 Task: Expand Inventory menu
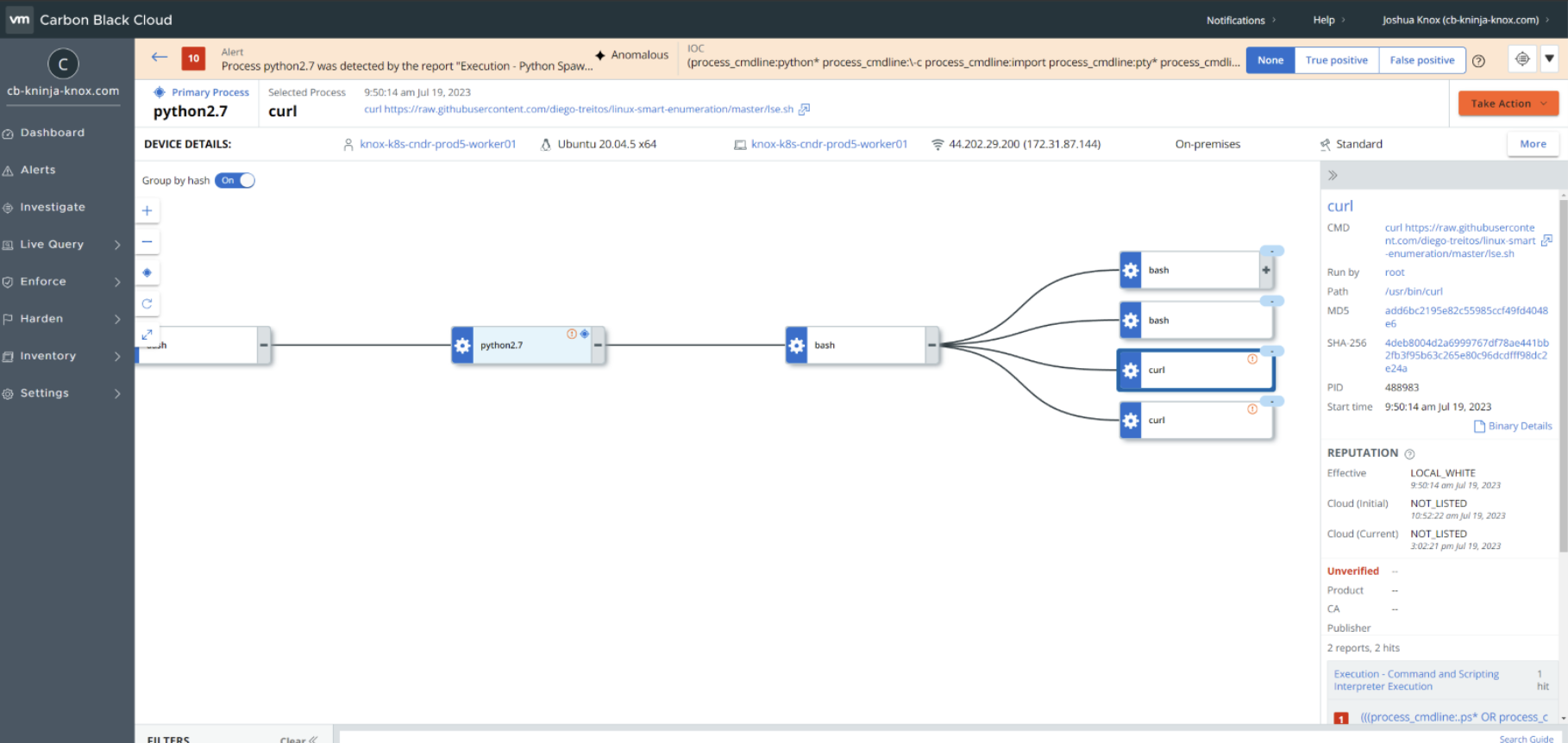click(117, 356)
